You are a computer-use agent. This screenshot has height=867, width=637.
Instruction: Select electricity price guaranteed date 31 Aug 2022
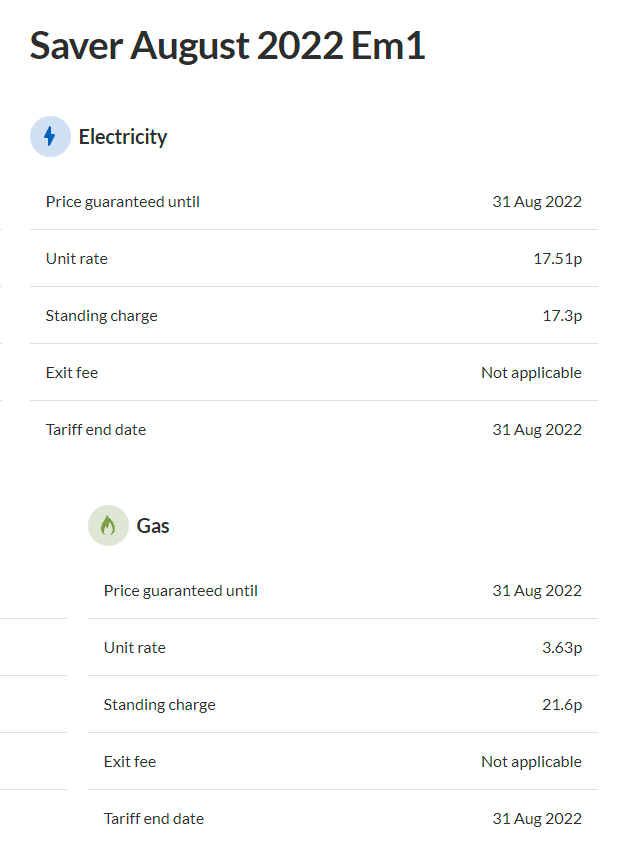pyautogui.click(x=537, y=202)
